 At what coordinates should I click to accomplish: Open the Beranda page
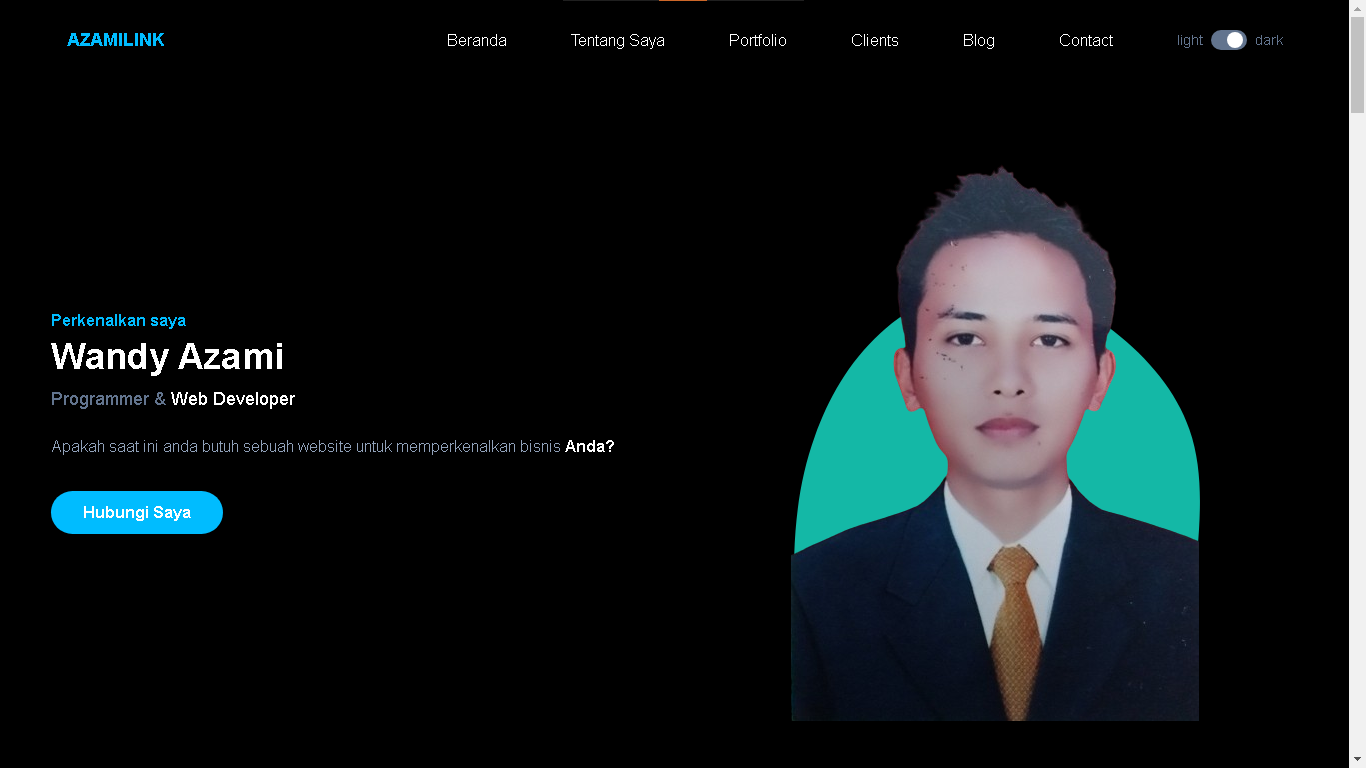[477, 40]
